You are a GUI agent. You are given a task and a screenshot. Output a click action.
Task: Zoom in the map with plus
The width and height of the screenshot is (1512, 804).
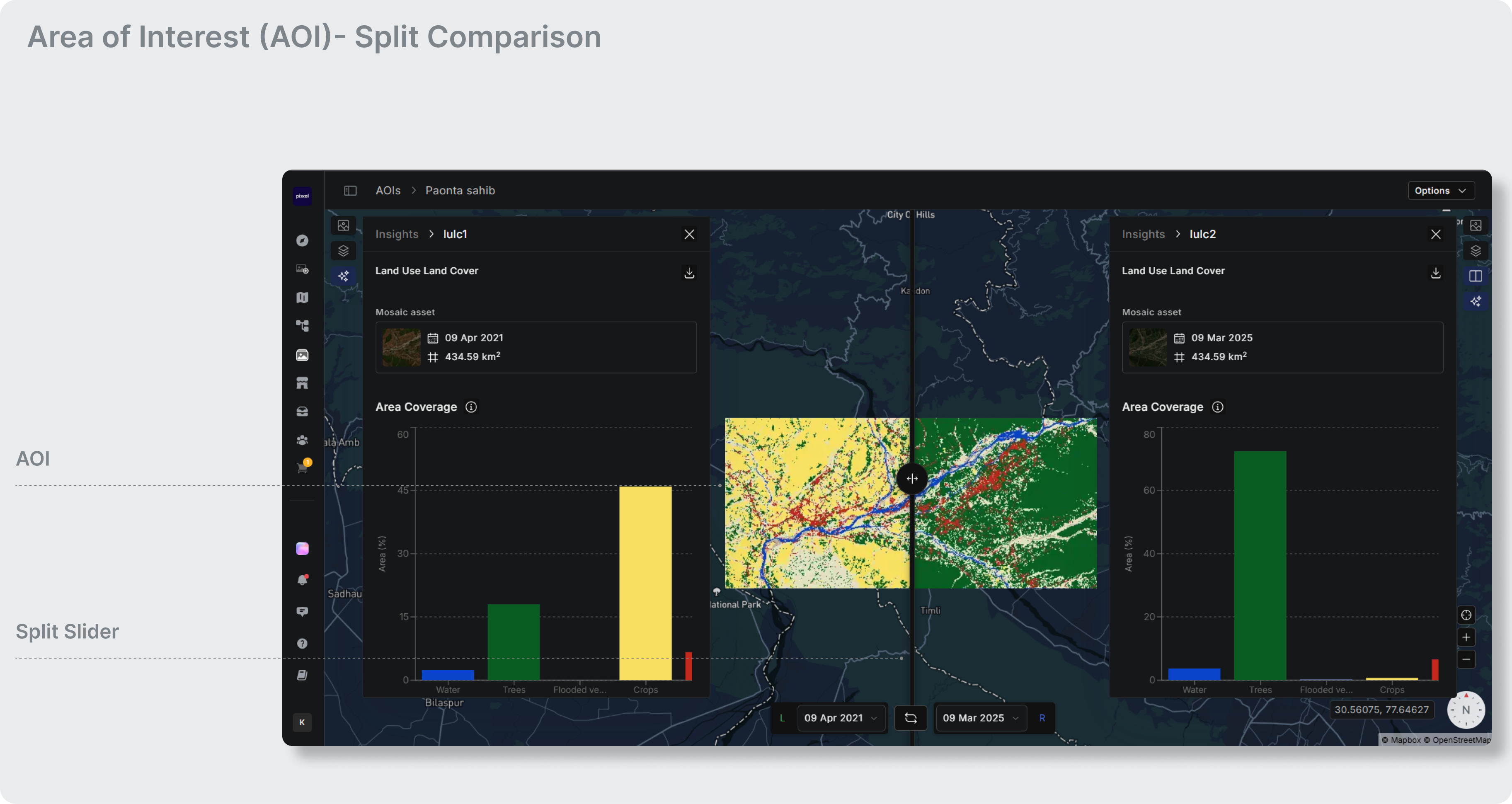(1466, 637)
